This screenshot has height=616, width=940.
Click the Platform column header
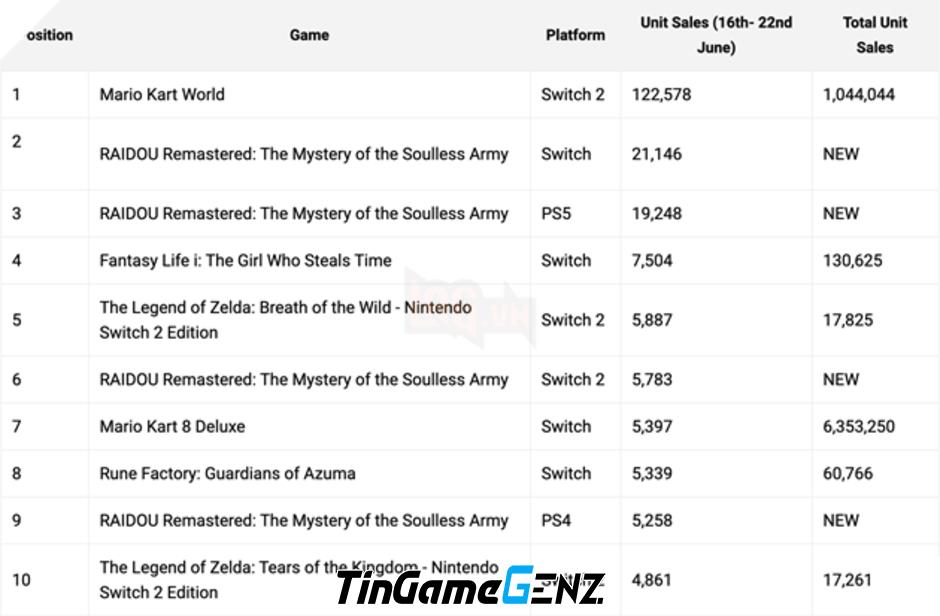(x=575, y=35)
